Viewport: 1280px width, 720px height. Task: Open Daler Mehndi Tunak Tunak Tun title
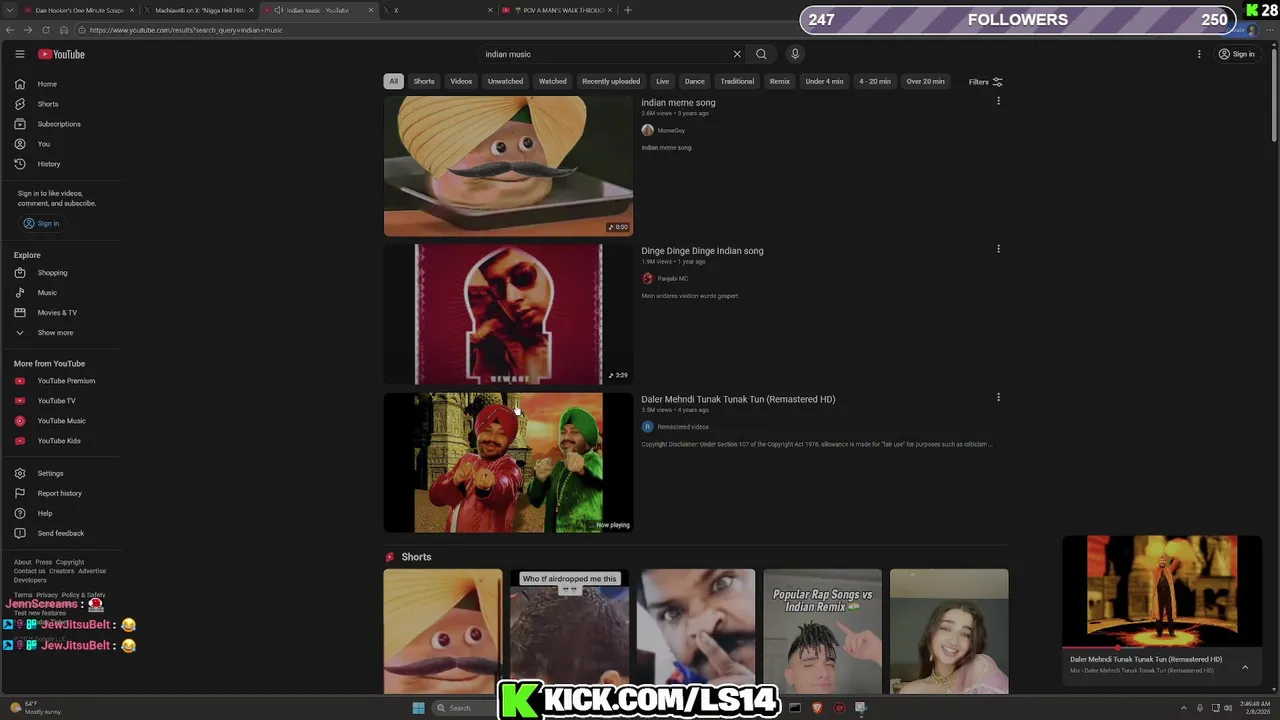(738, 399)
